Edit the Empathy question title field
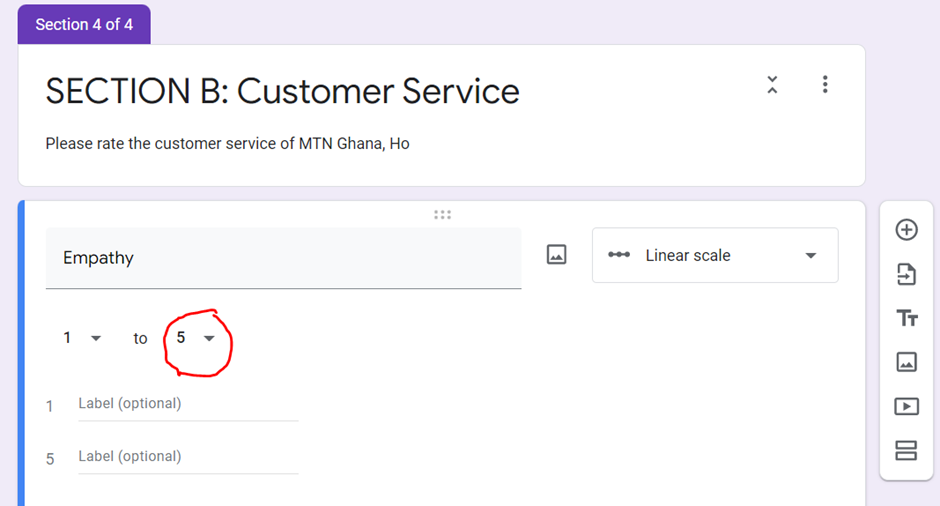This screenshot has width=940, height=506. 283,258
